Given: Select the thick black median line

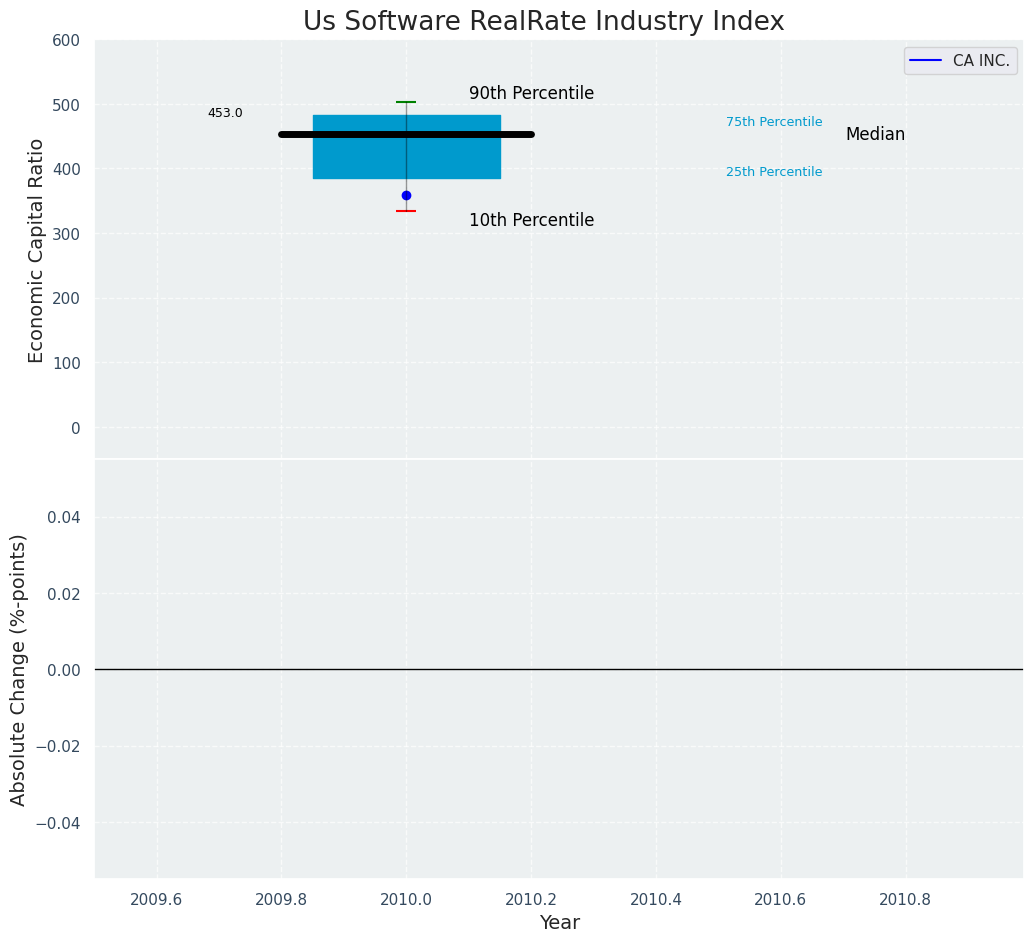Looking at the screenshot, I should click(300, 134).
